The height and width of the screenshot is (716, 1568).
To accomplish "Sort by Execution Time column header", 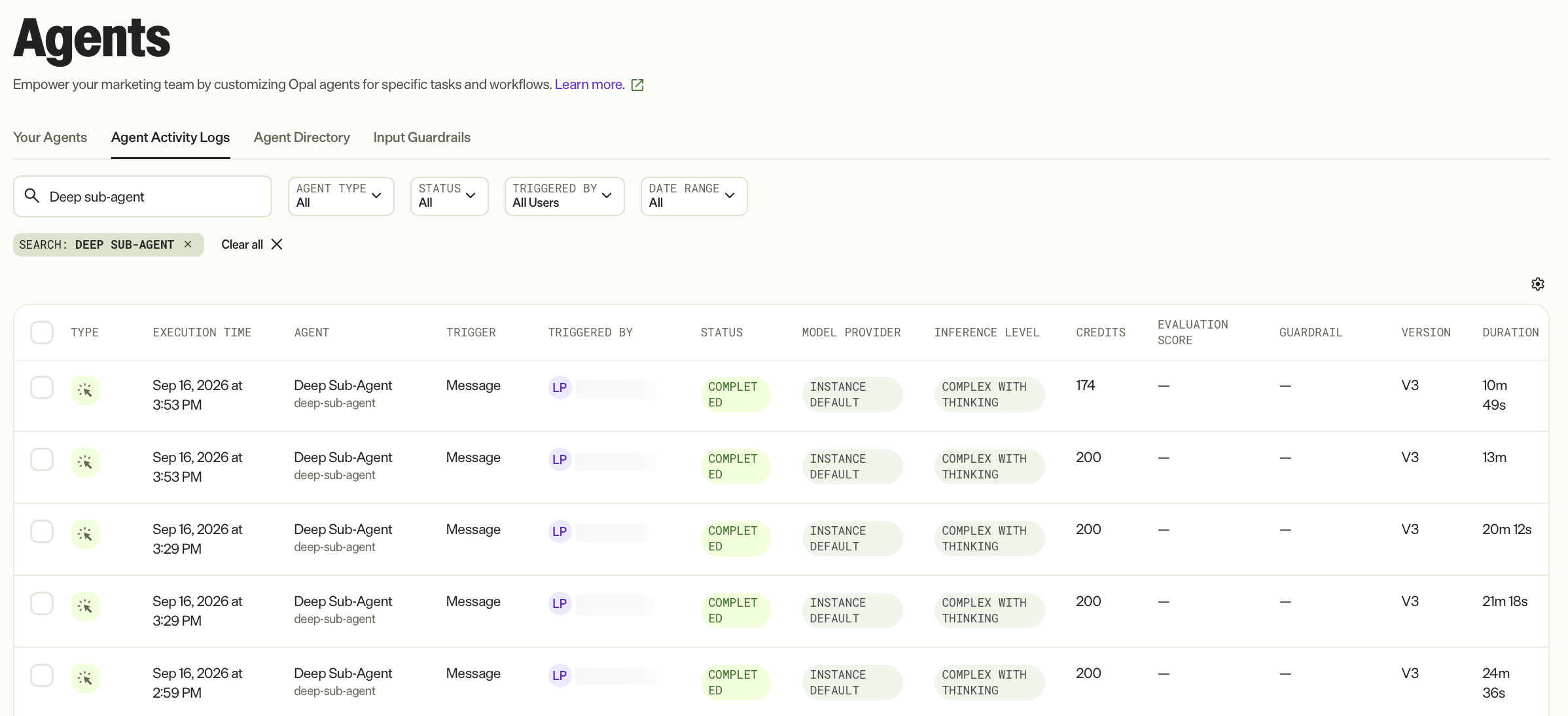I will pos(202,332).
